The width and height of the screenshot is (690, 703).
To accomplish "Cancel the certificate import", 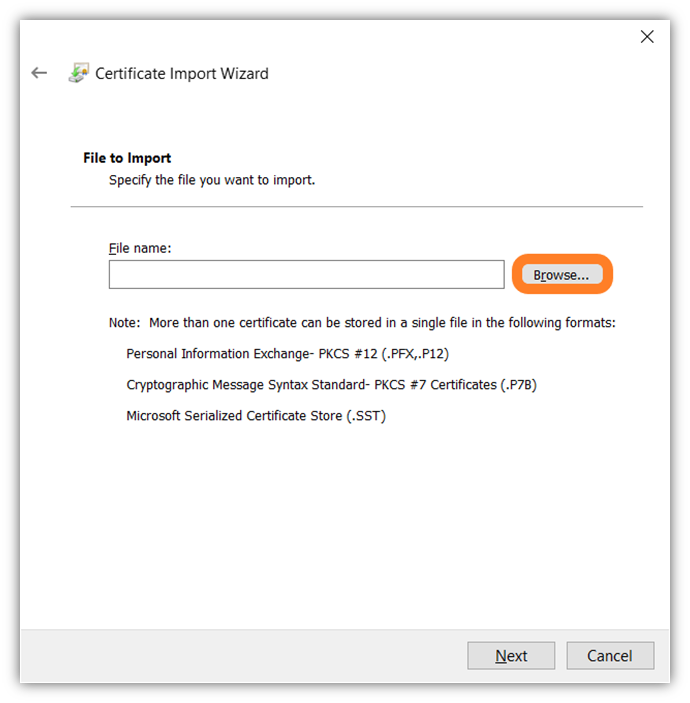I will pos(610,655).
